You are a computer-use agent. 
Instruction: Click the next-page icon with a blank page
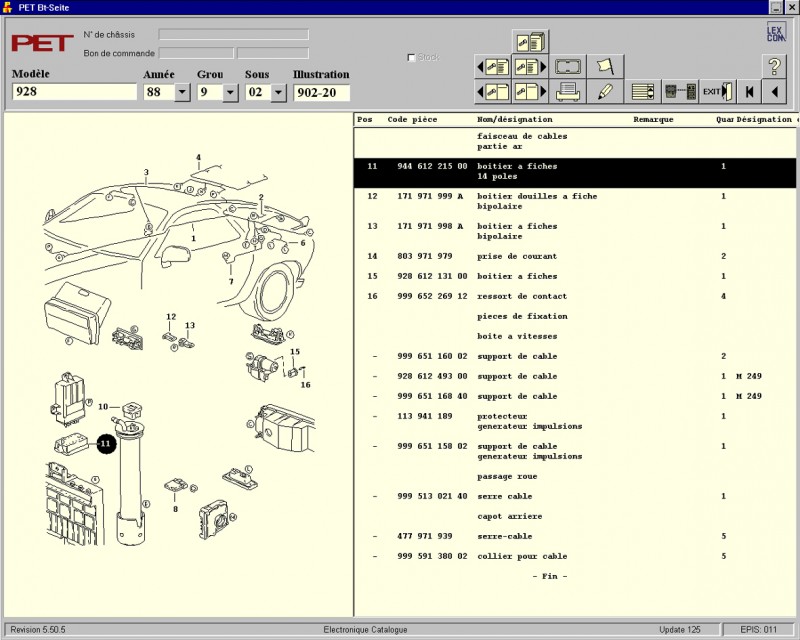530,92
